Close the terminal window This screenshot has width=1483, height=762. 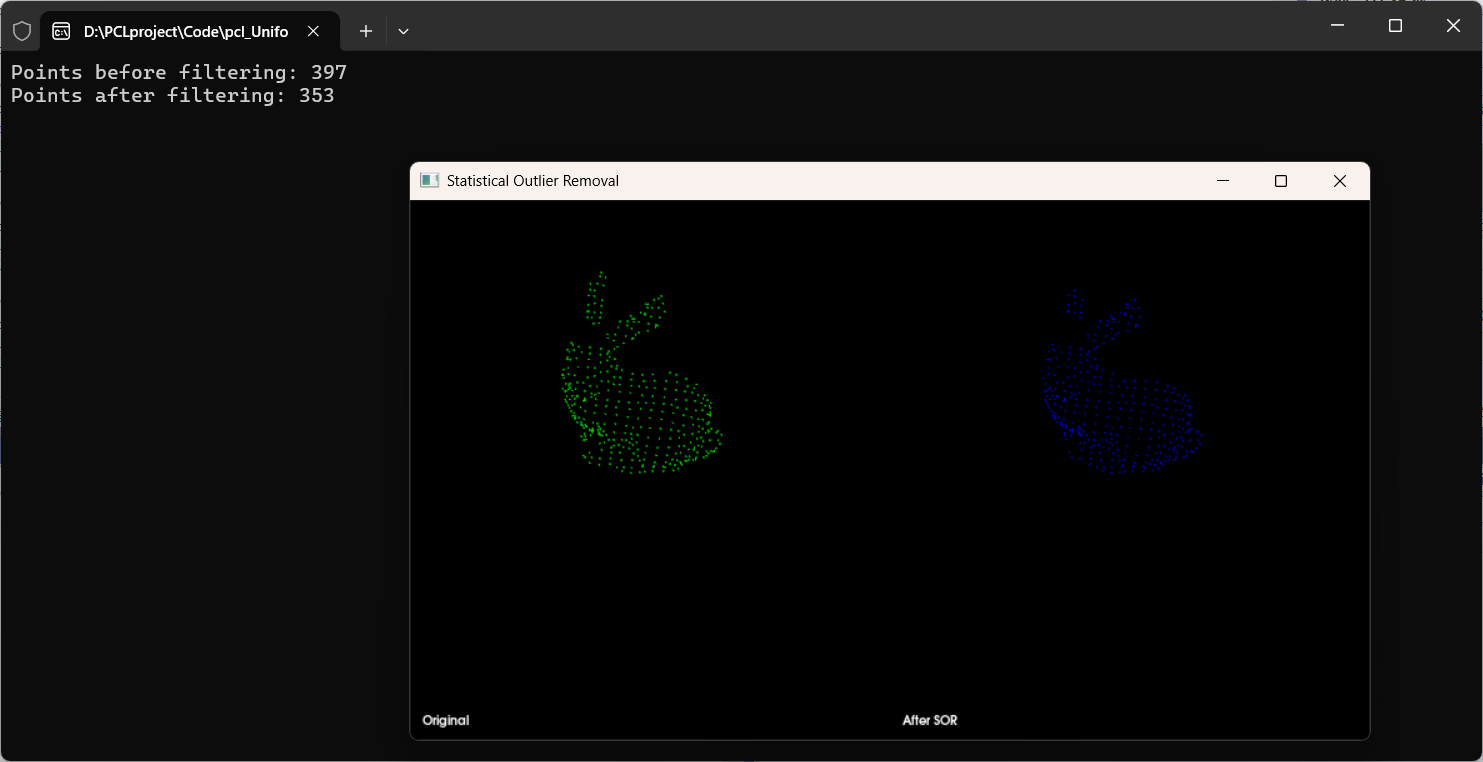click(x=1453, y=26)
